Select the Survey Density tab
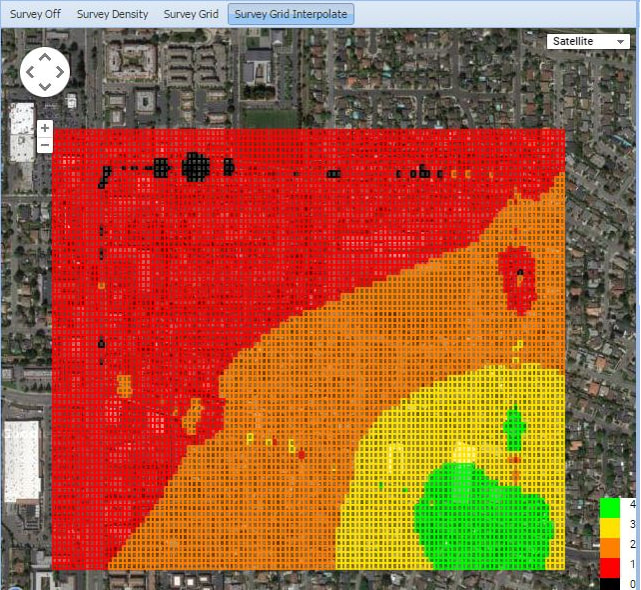This screenshot has height=590, width=641. coord(112,14)
